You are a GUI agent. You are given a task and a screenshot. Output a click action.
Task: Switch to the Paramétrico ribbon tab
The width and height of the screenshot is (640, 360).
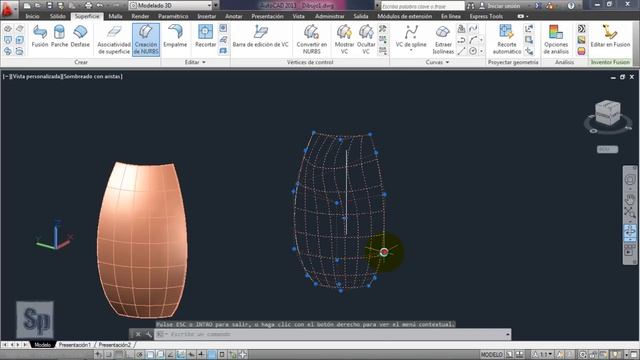pyautogui.click(x=173, y=16)
